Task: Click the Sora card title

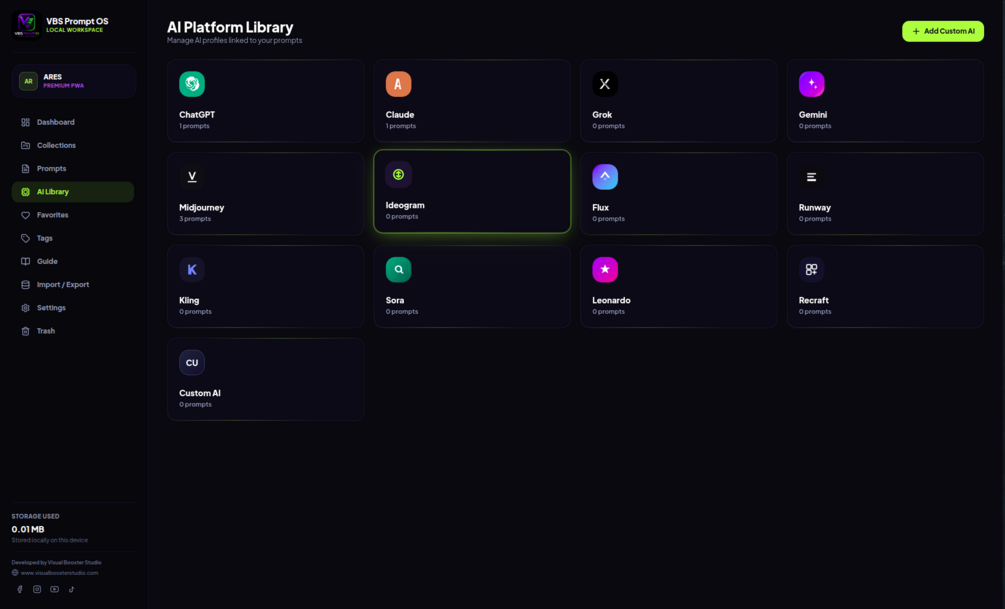Action: pos(395,301)
